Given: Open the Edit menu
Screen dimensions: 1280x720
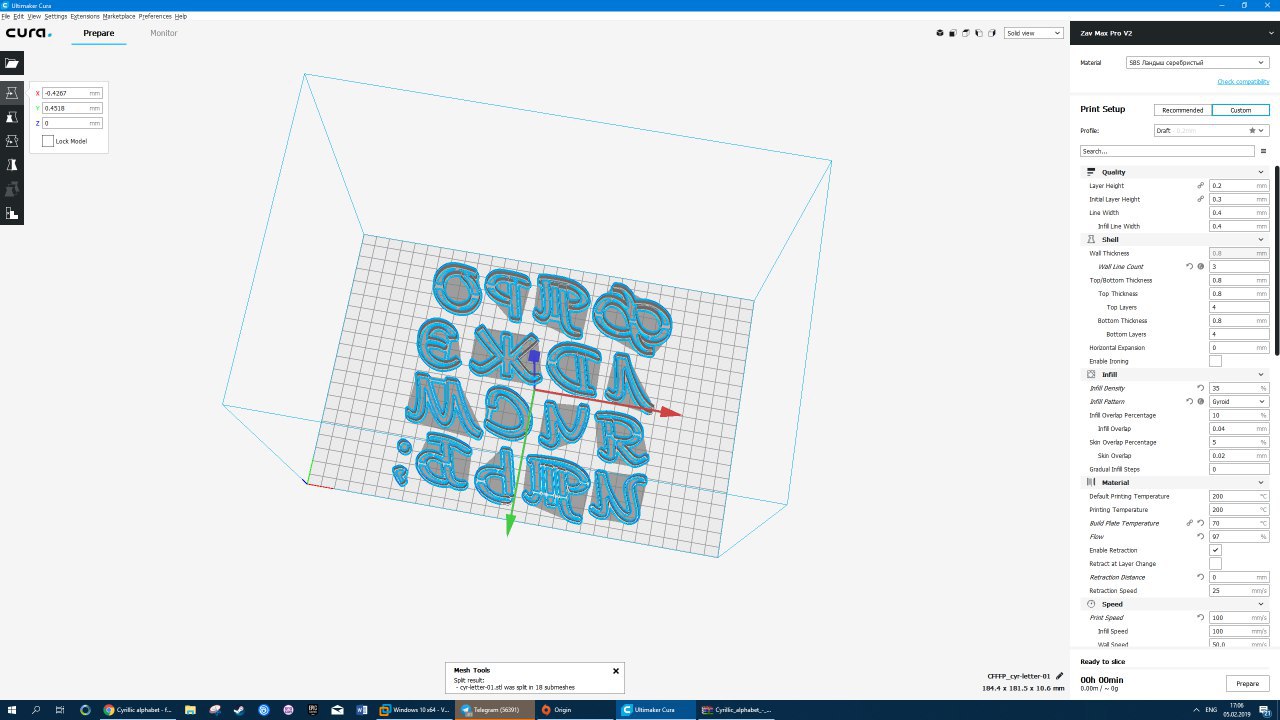Looking at the screenshot, I should coord(19,16).
